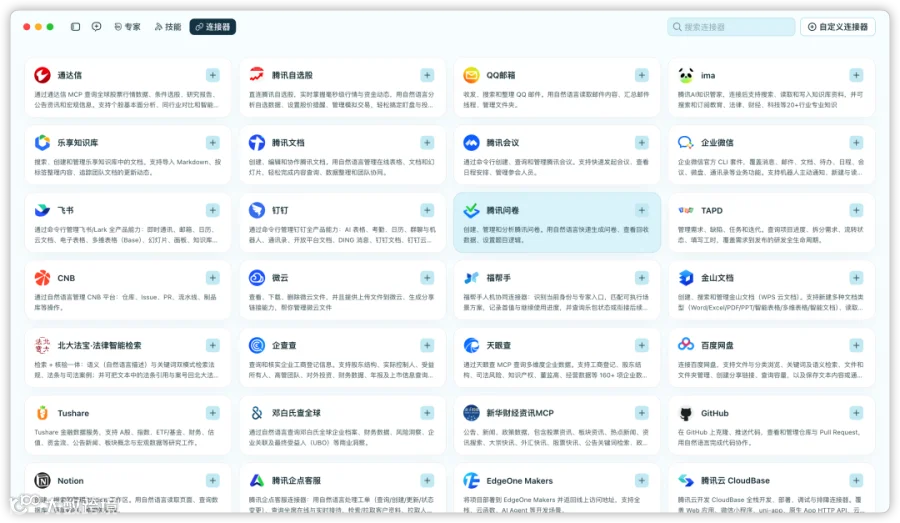Click the 自定义连接器 button
Viewport: 900px width, 523px height.
(837, 26)
